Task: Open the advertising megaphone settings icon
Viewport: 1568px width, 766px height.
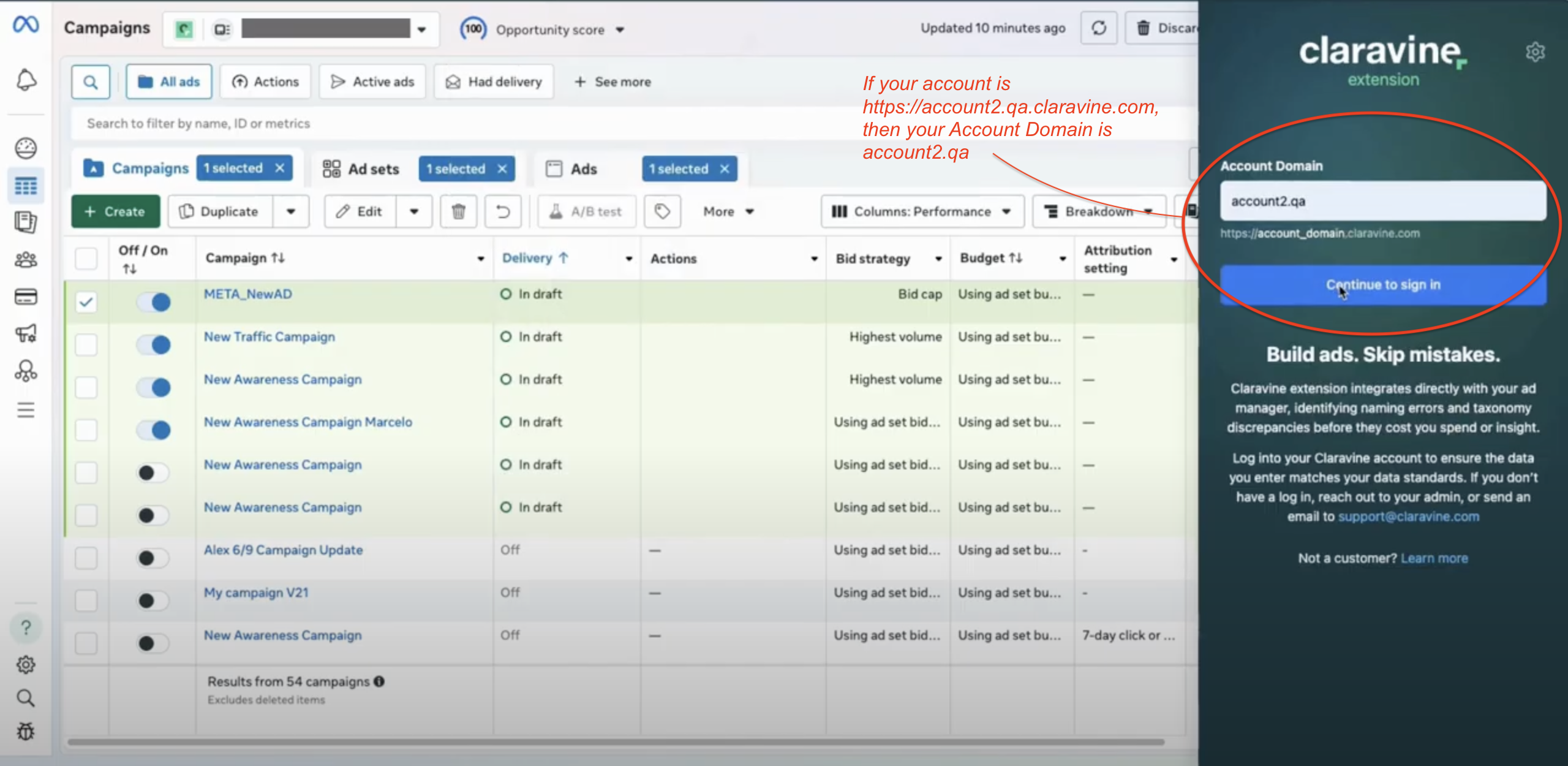Action: click(26, 334)
